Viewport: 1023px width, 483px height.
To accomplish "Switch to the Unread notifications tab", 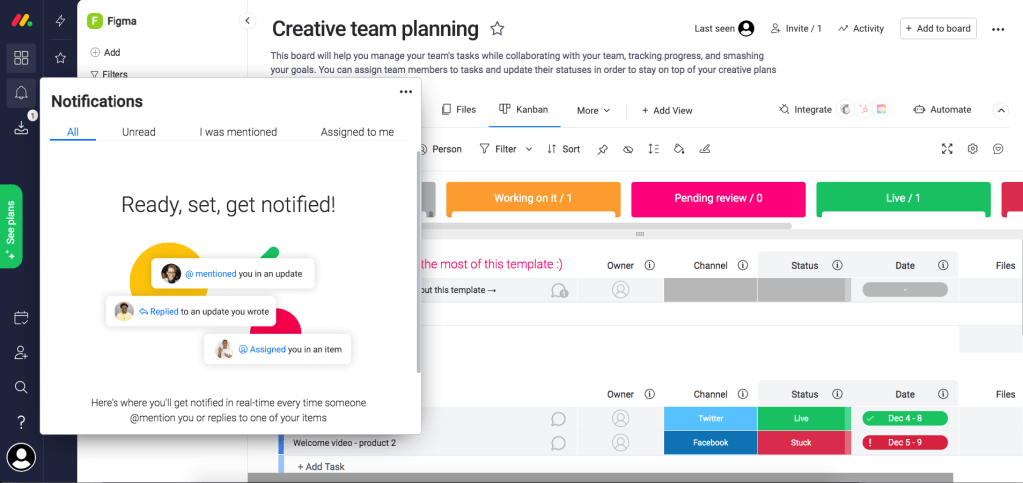I will pyautogui.click(x=139, y=132).
